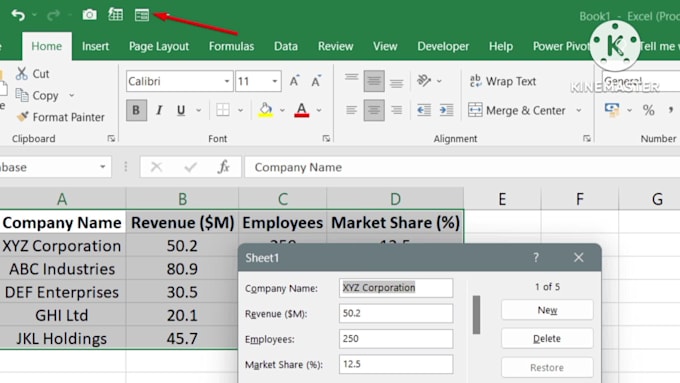
Task: Click the Cut scissors icon
Action: [22, 73]
